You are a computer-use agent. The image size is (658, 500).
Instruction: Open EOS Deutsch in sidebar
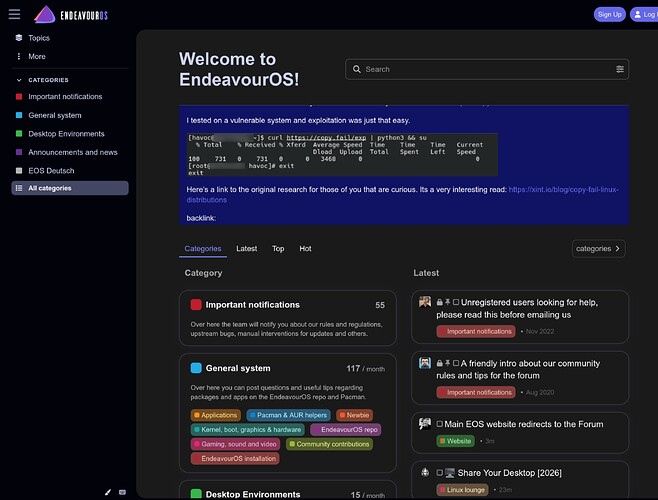(x=51, y=170)
